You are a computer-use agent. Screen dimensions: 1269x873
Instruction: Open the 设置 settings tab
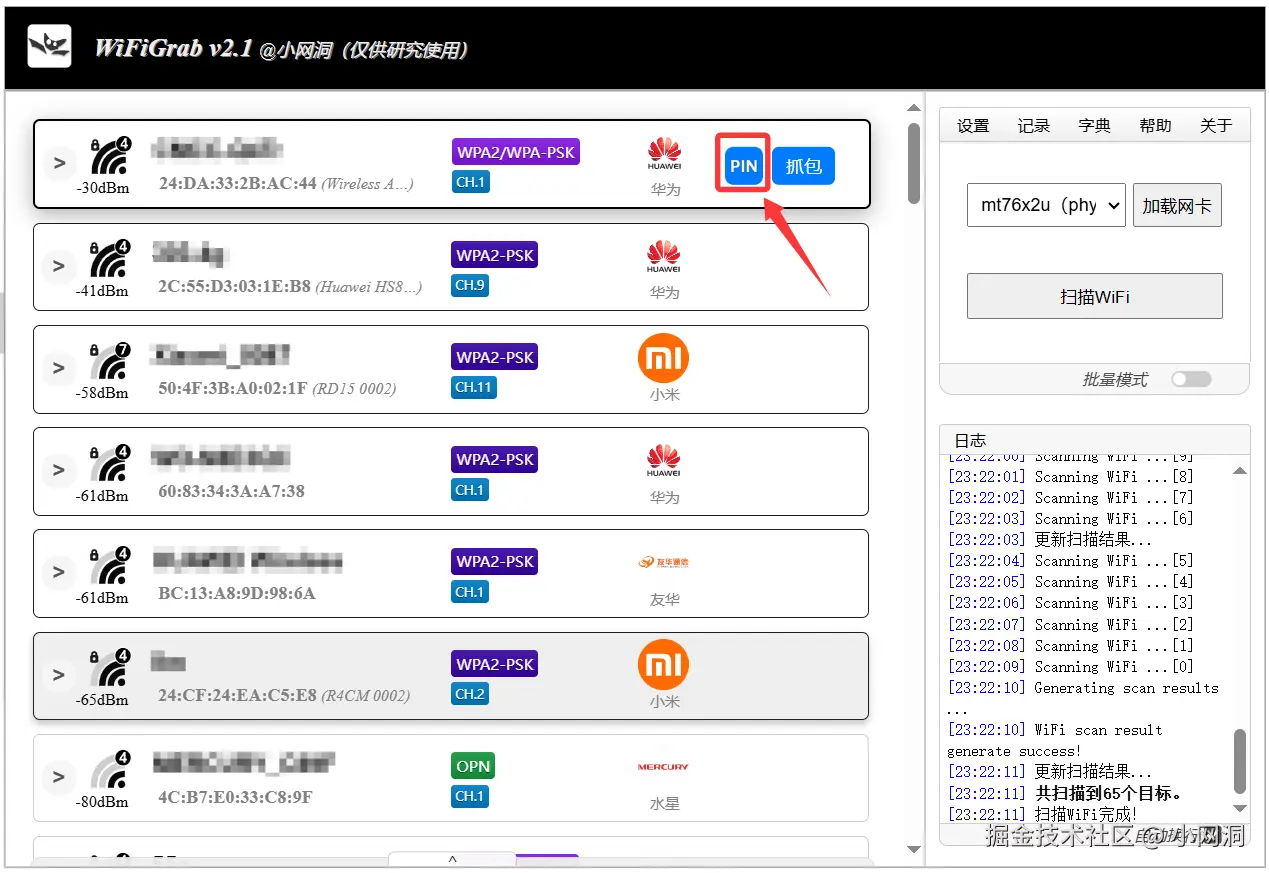(x=973, y=125)
